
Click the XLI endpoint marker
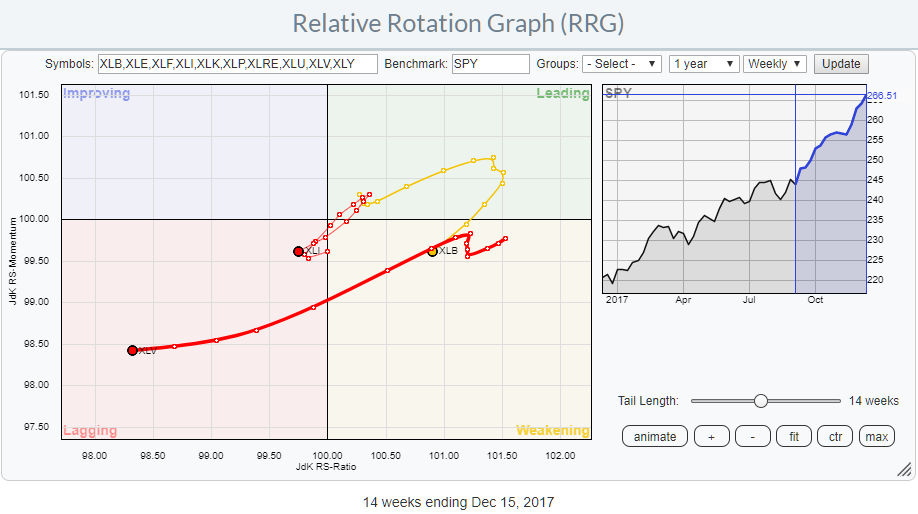(x=298, y=251)
